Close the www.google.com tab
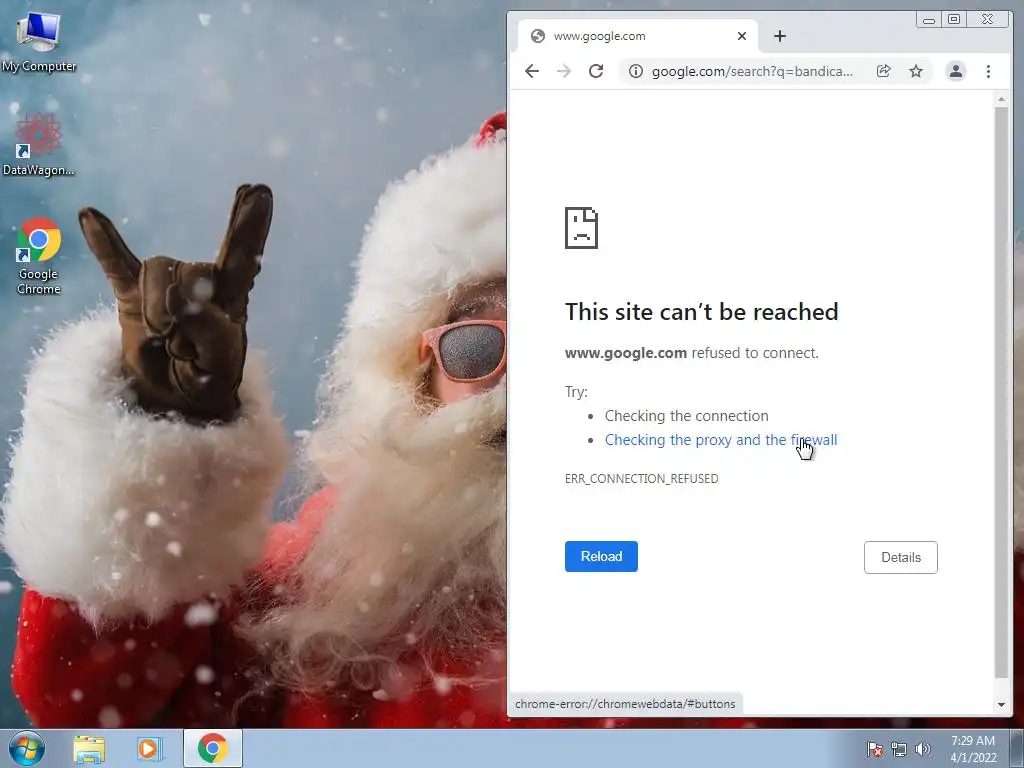The width and height of the screenshot is (1024, 768). pyautogui.click(x=742, y=36)
